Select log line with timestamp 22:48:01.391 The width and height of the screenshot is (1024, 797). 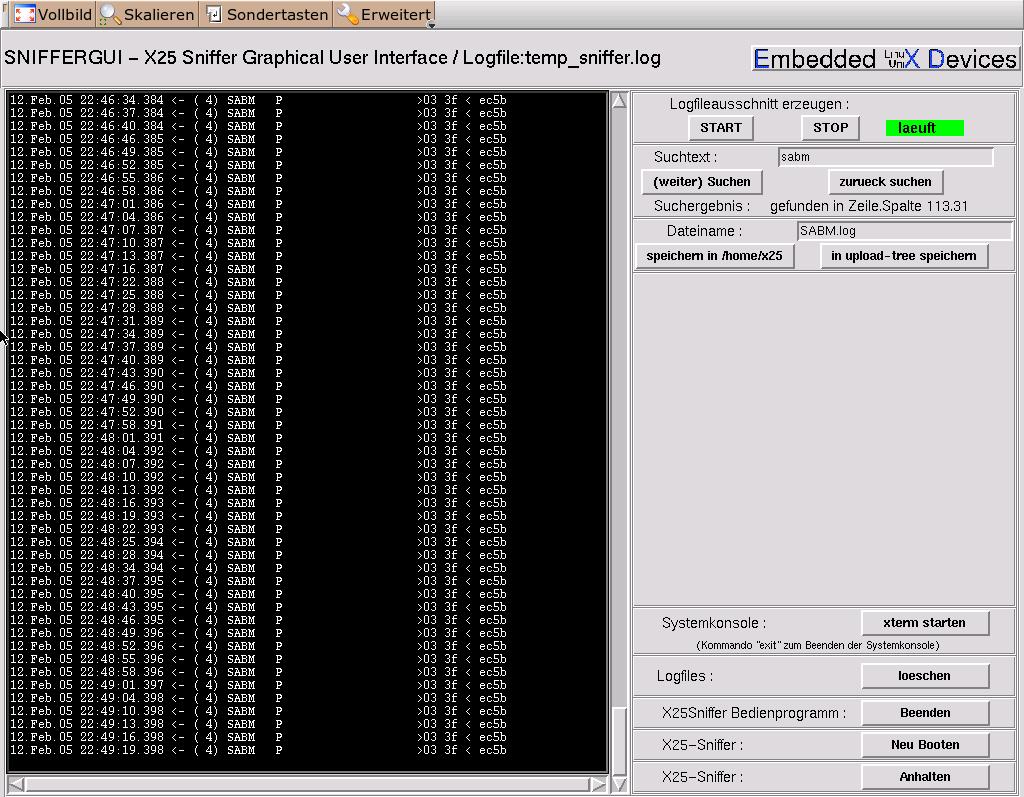coord(258,438)
